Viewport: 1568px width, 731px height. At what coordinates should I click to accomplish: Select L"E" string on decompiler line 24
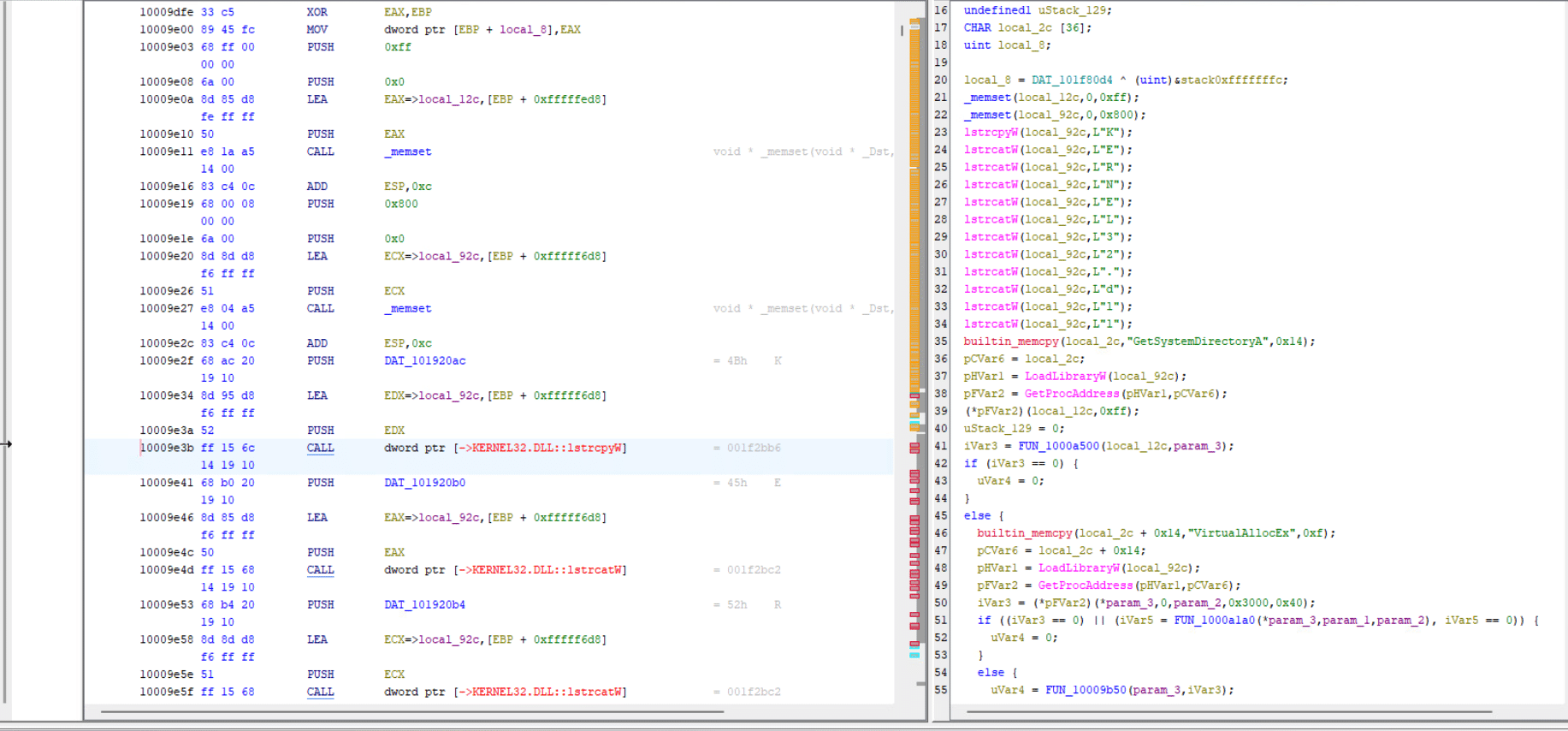click(1106, 150)
